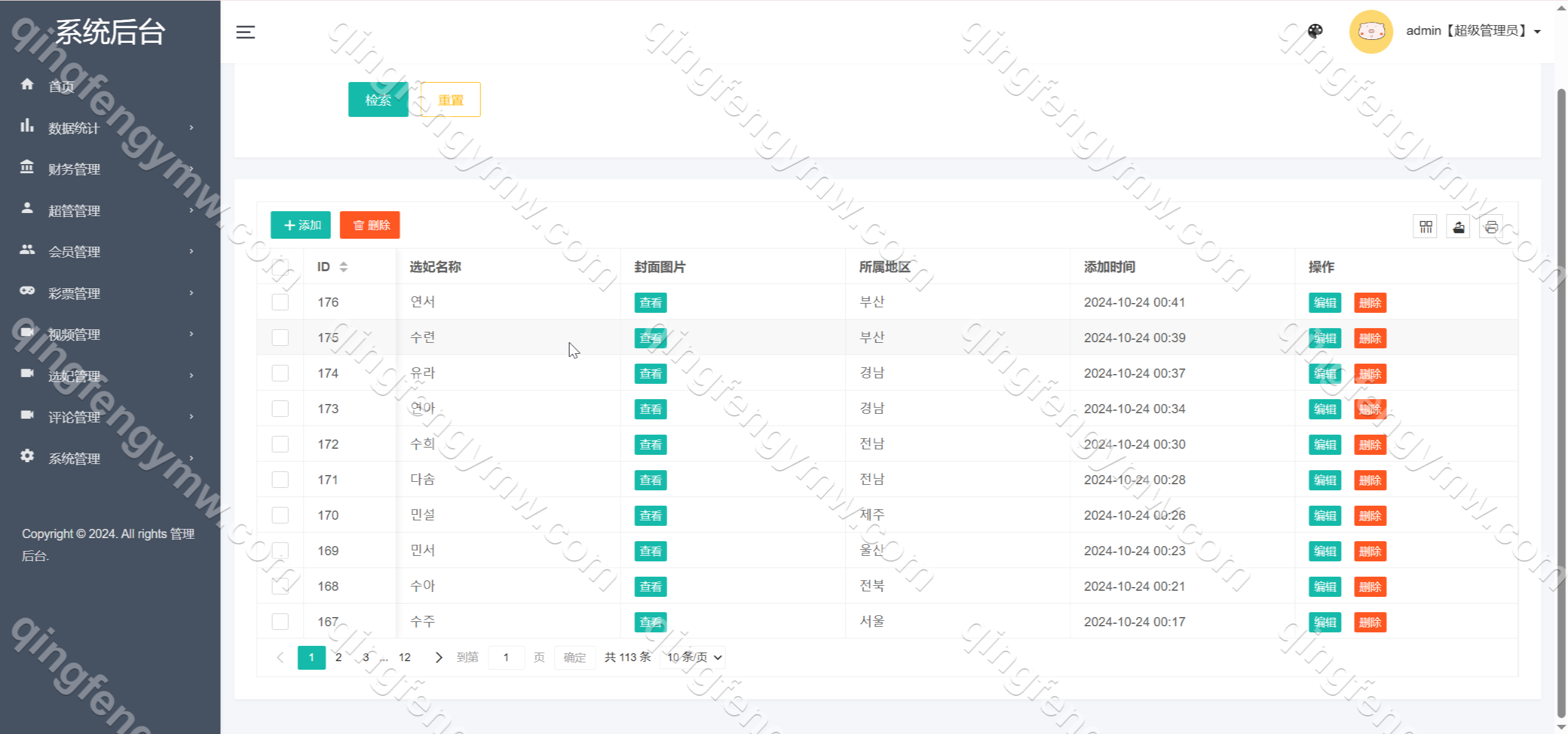Click the gear icon for 系统管理
This screenshot has width=1568, height=734.
pyautogui.click(x=27, y=455)
